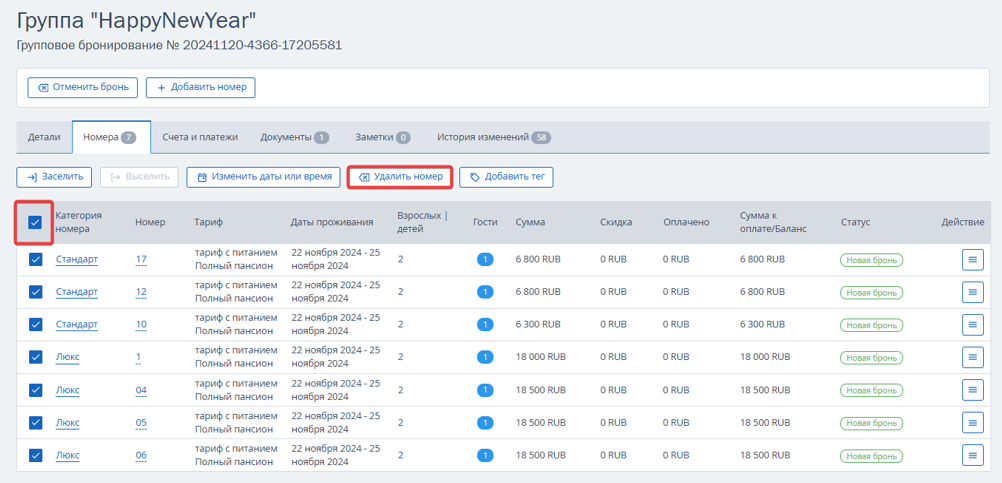Open Стандарт category link for room 17
The image size is (1002, 483).
(77, 259)
